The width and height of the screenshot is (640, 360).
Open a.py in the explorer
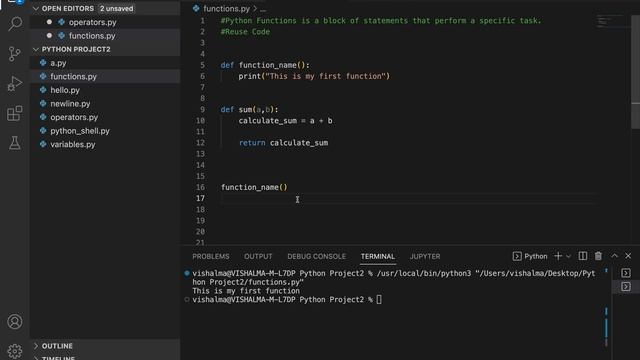[x=58, y=63]
